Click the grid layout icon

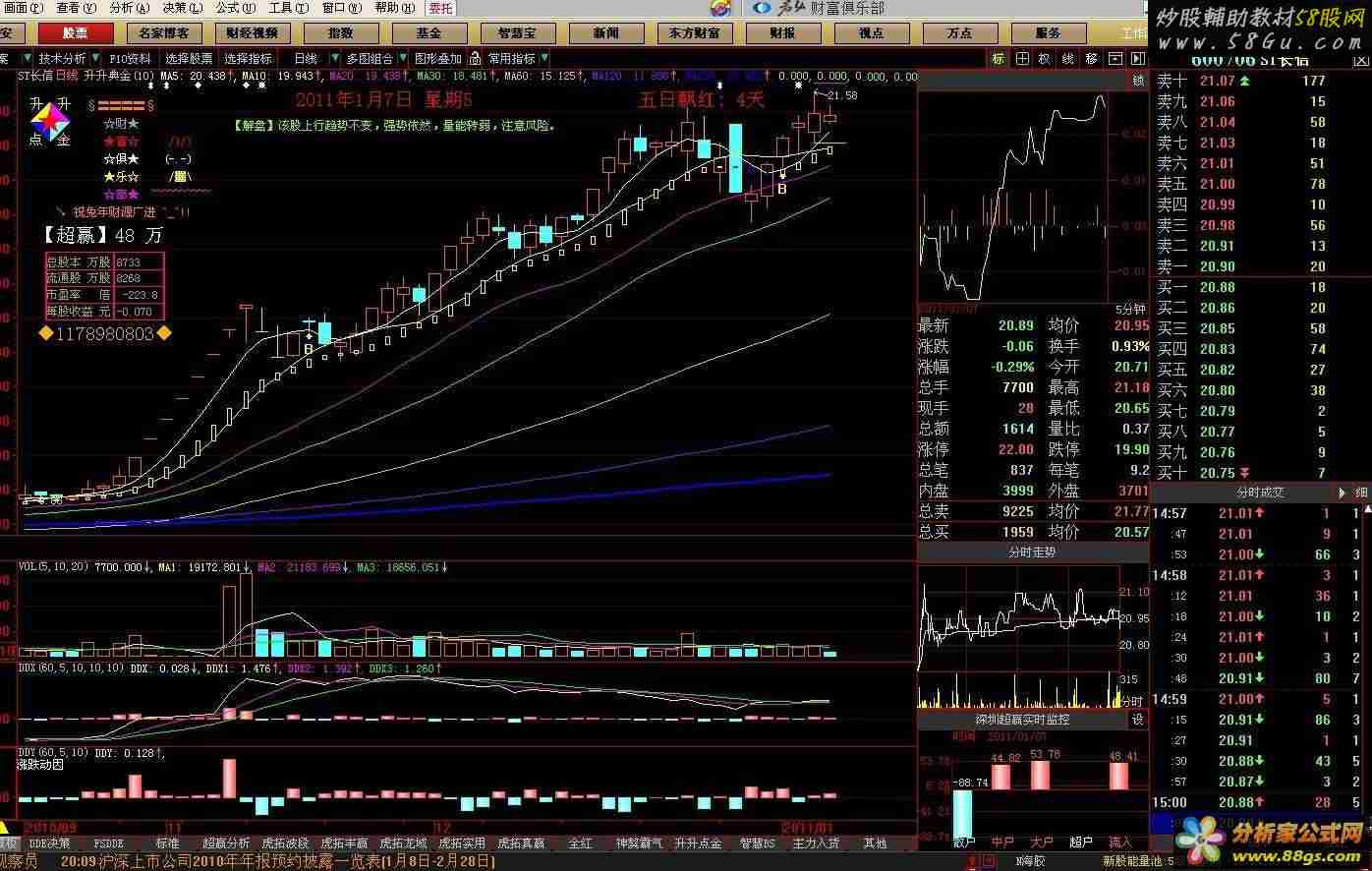click(x=1022, y=59)
